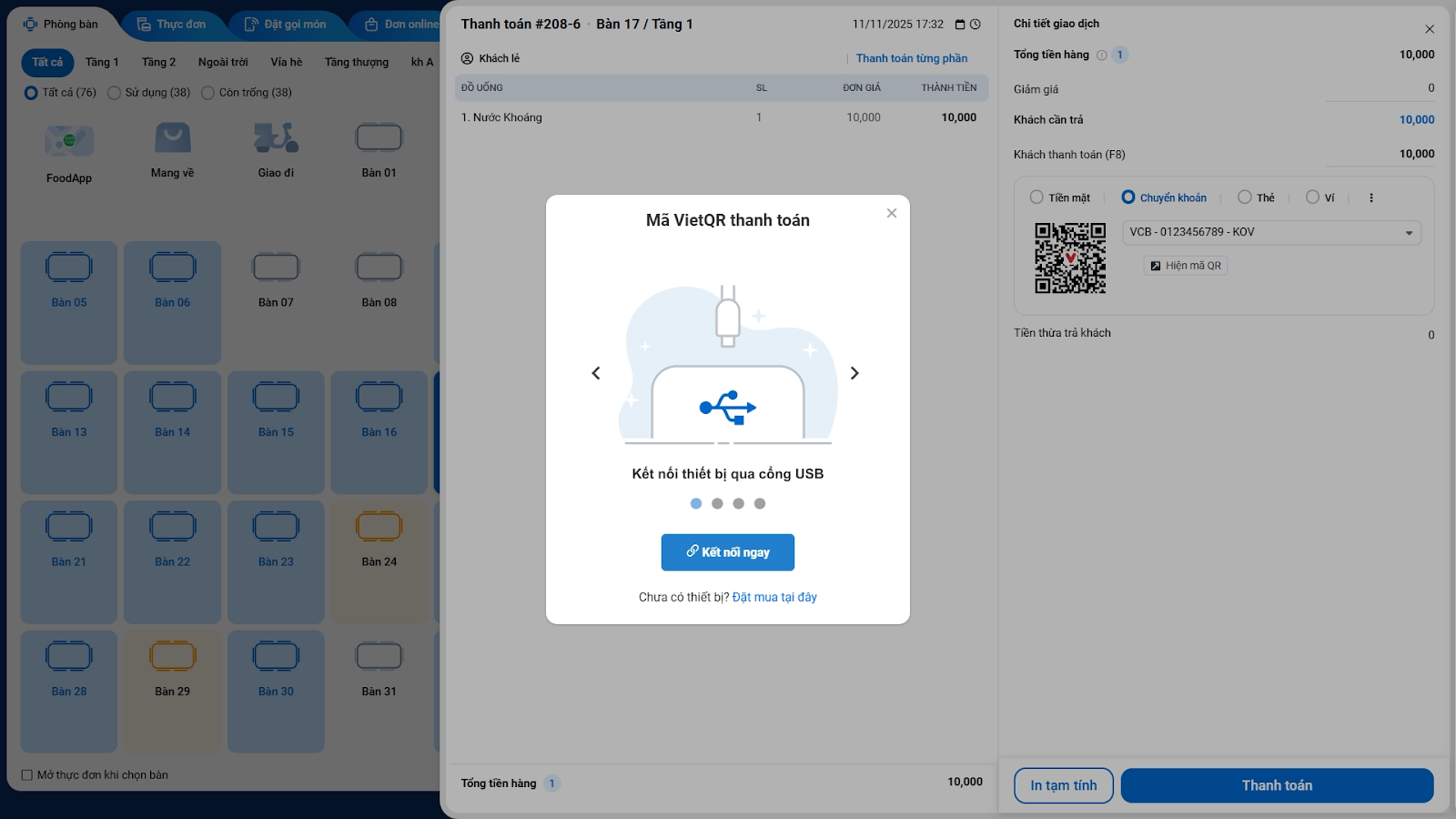
Task: Switch to the Thực đơn tab
Action: pyautogui.click(x=172, y=25)
